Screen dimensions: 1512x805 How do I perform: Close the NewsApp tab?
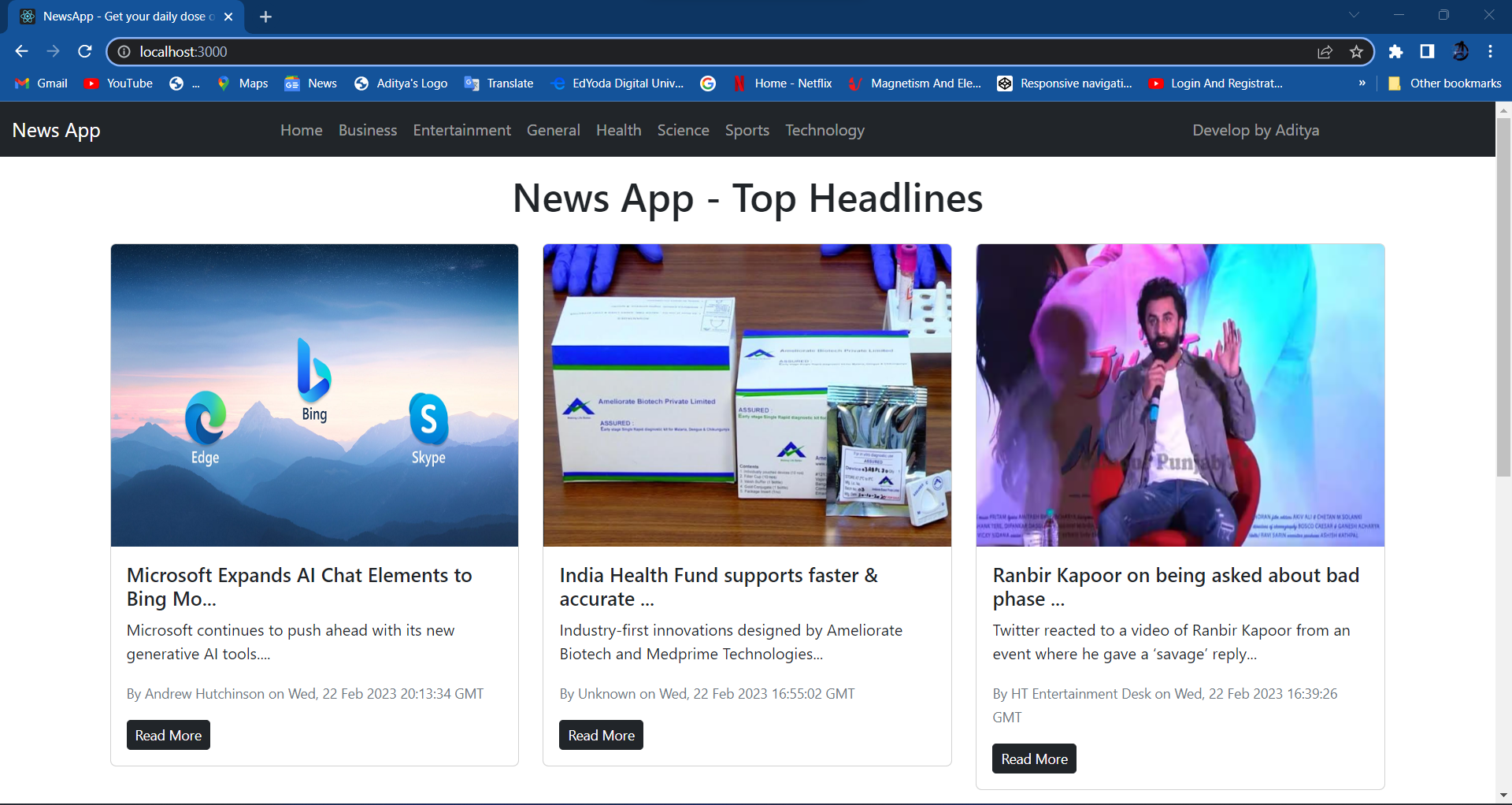click(228, 17)
